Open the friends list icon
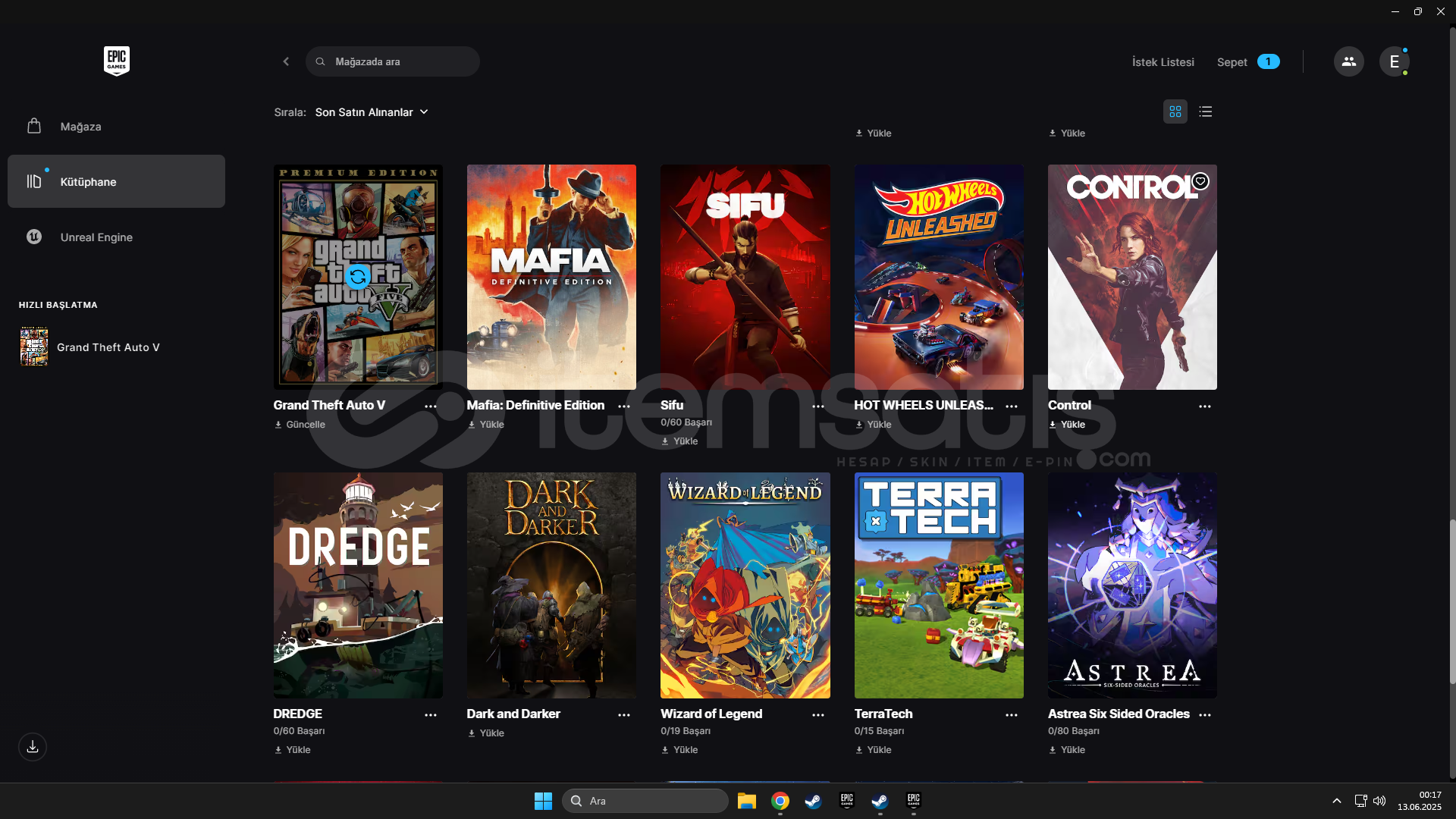The height and width of the screenshot is (819, 1456). click(x=1348, y=61)
